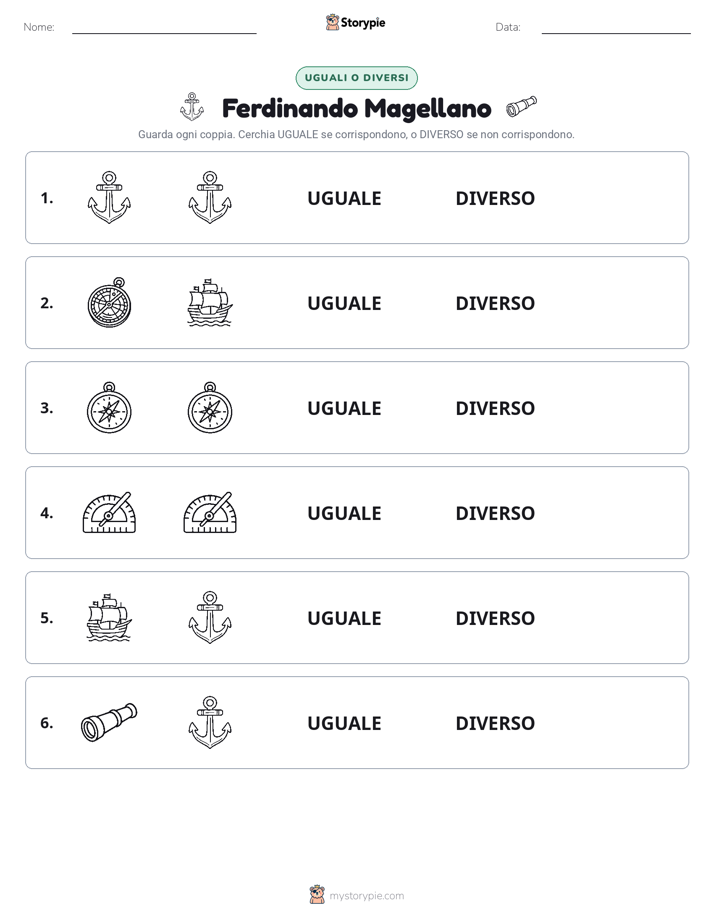Click the Nome input line
This screenshot has height=924, width=714.
coord(164,28)
